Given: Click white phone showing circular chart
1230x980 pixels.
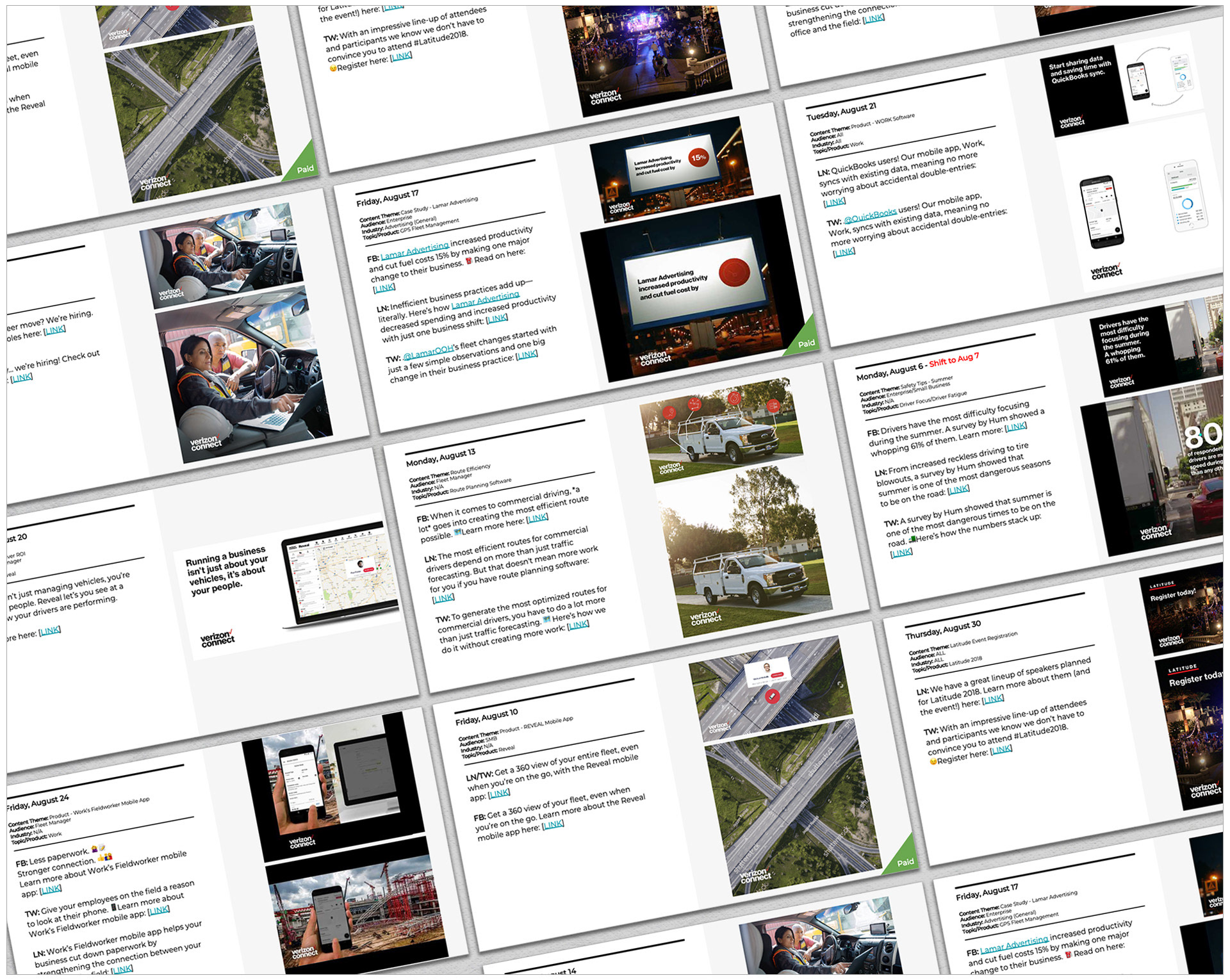Looking at the screenshot, I should 1186,196.
